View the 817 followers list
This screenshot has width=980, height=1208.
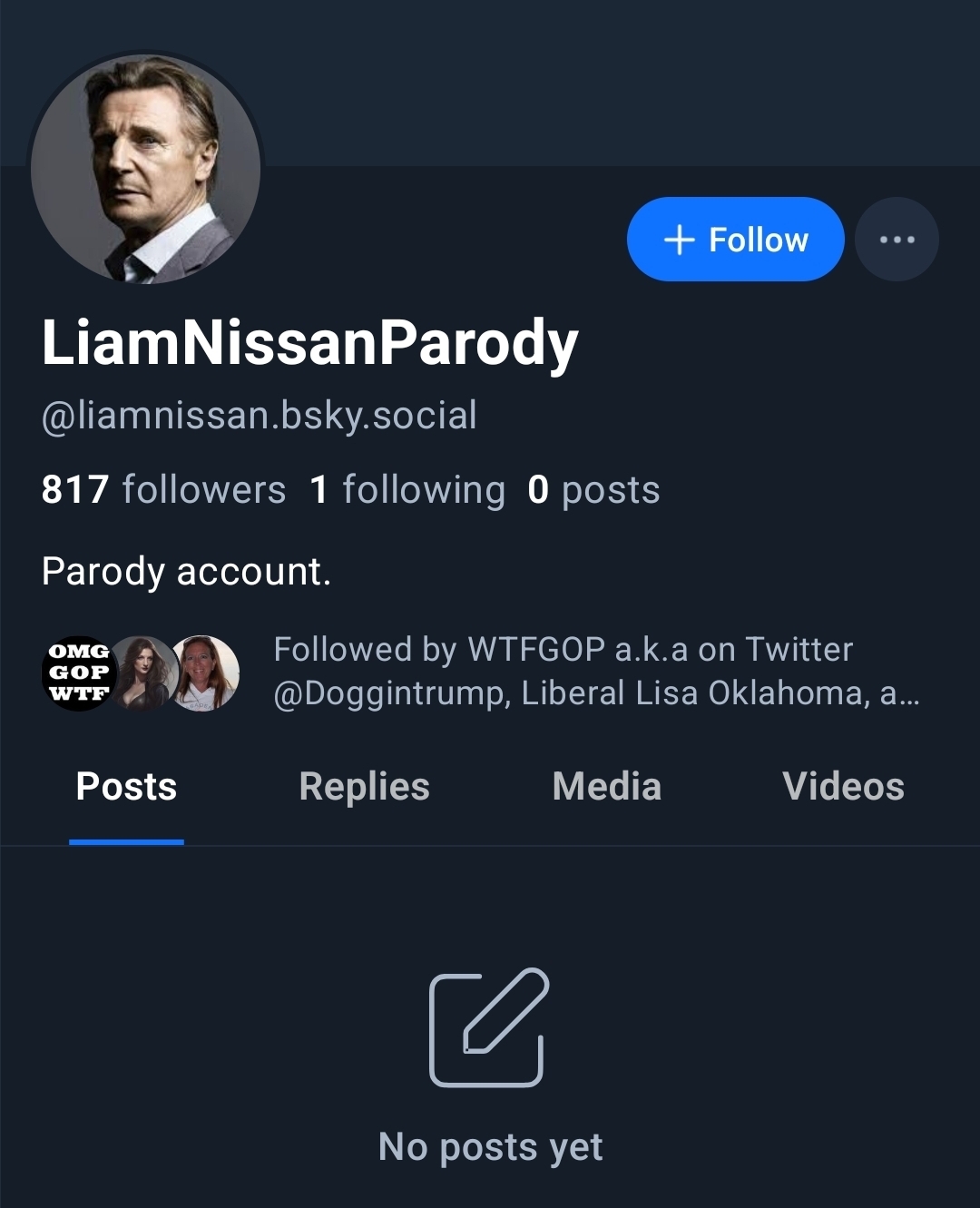coord(163,490)
